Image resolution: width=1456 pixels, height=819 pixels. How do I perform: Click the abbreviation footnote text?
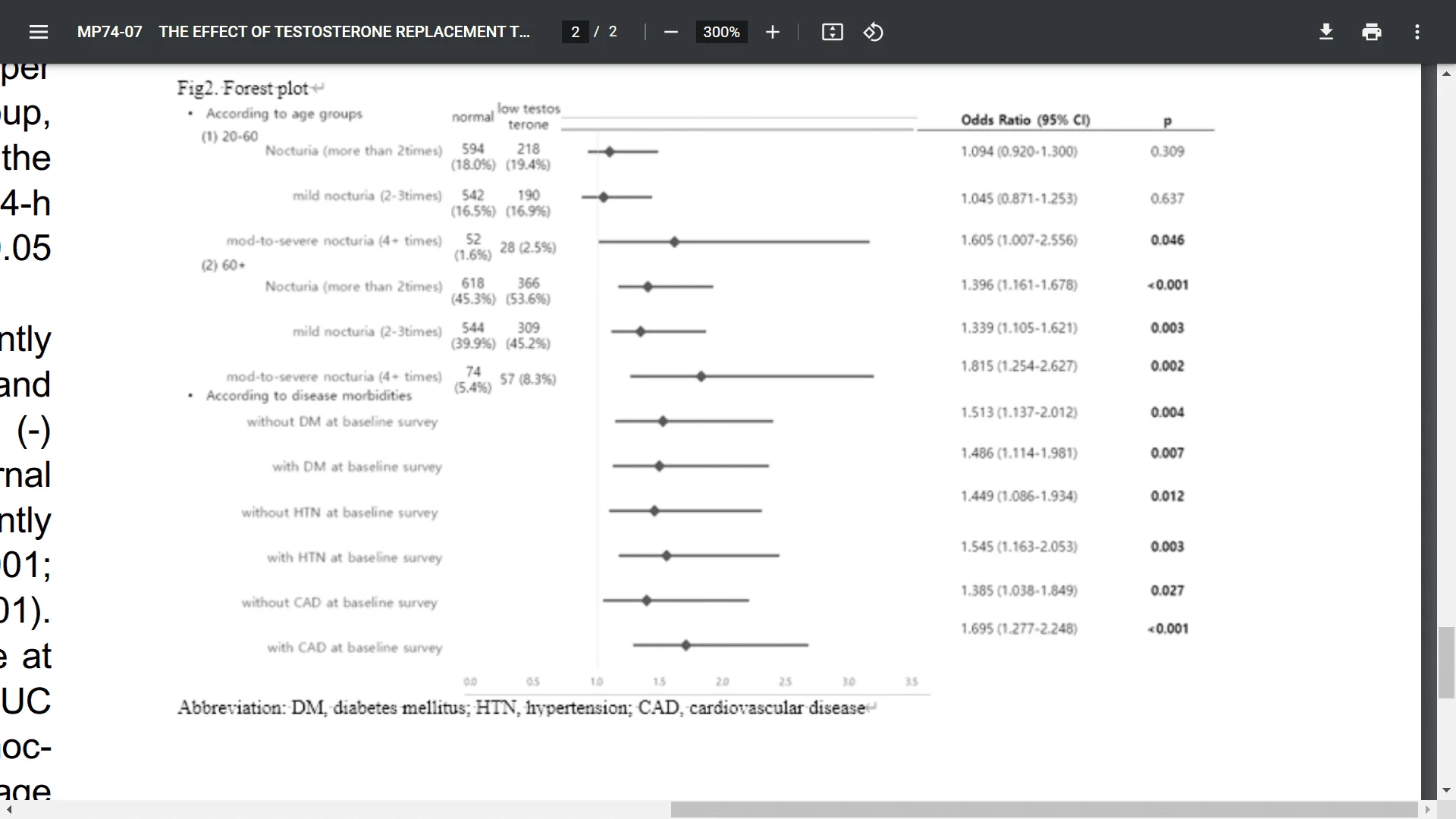[522, 708]
